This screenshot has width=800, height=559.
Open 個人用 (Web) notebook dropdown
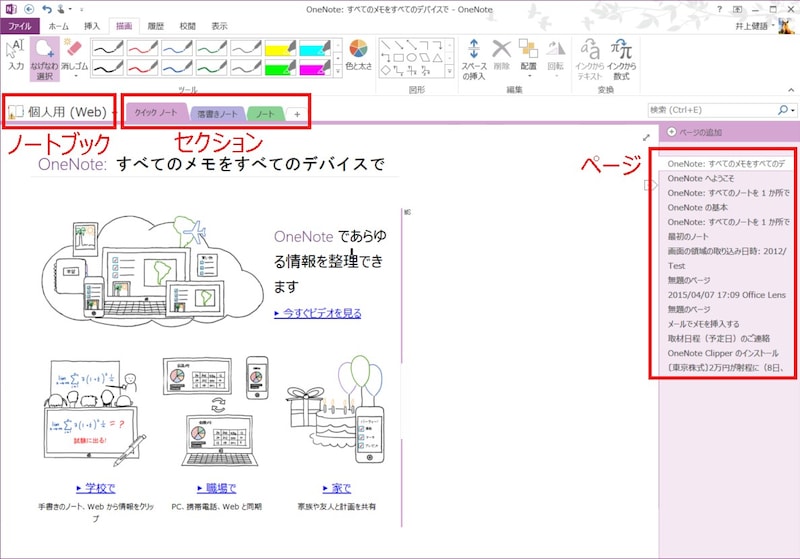tap(61, 112)
